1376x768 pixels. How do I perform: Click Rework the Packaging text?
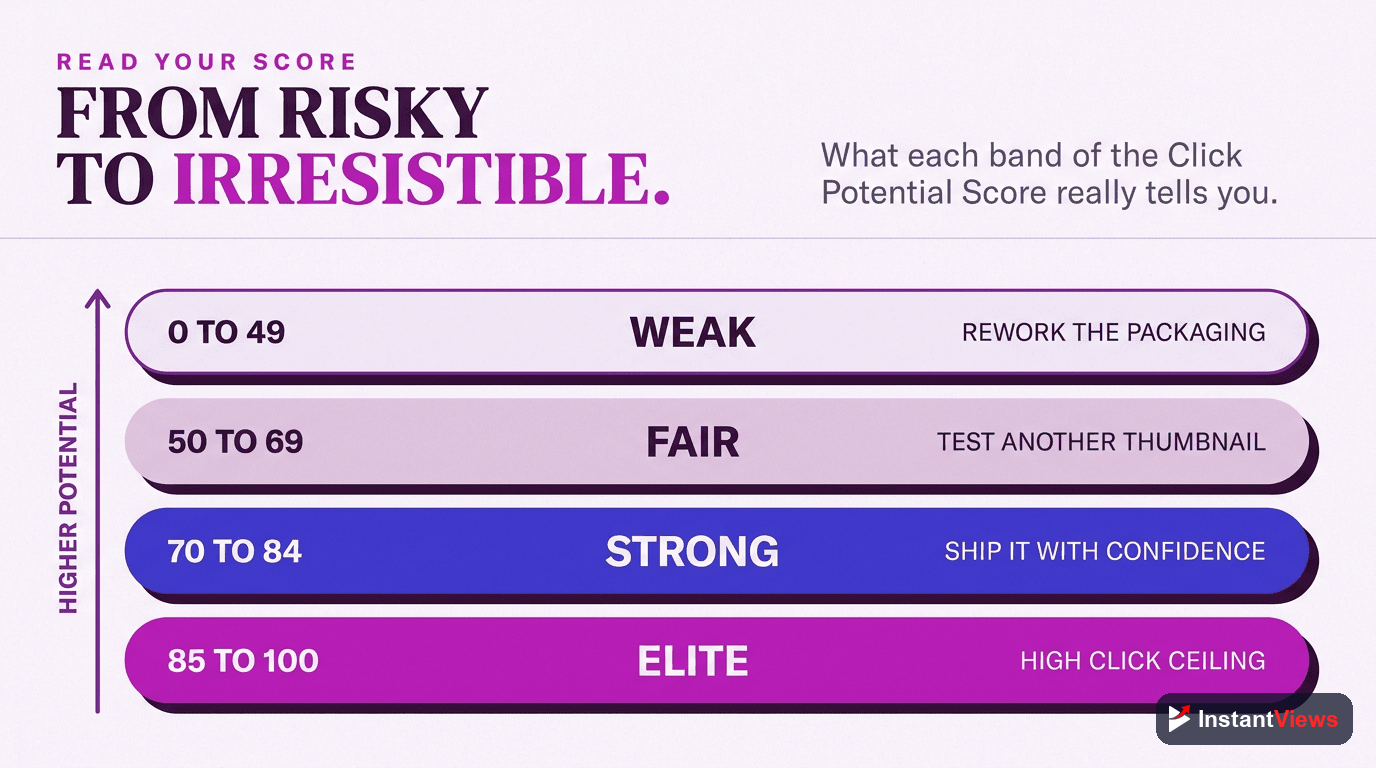click(x=1114, y=333)
